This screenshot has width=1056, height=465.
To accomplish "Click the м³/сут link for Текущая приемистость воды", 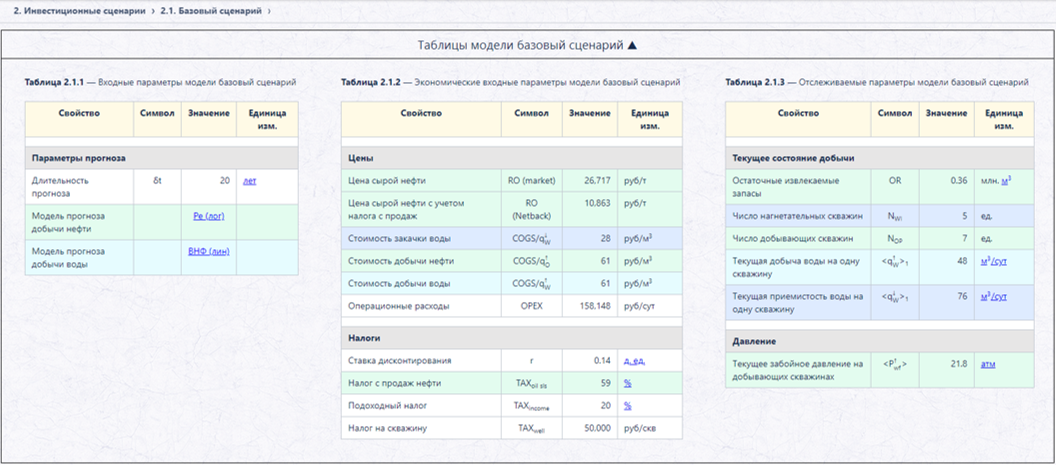I will coord(993,297).
